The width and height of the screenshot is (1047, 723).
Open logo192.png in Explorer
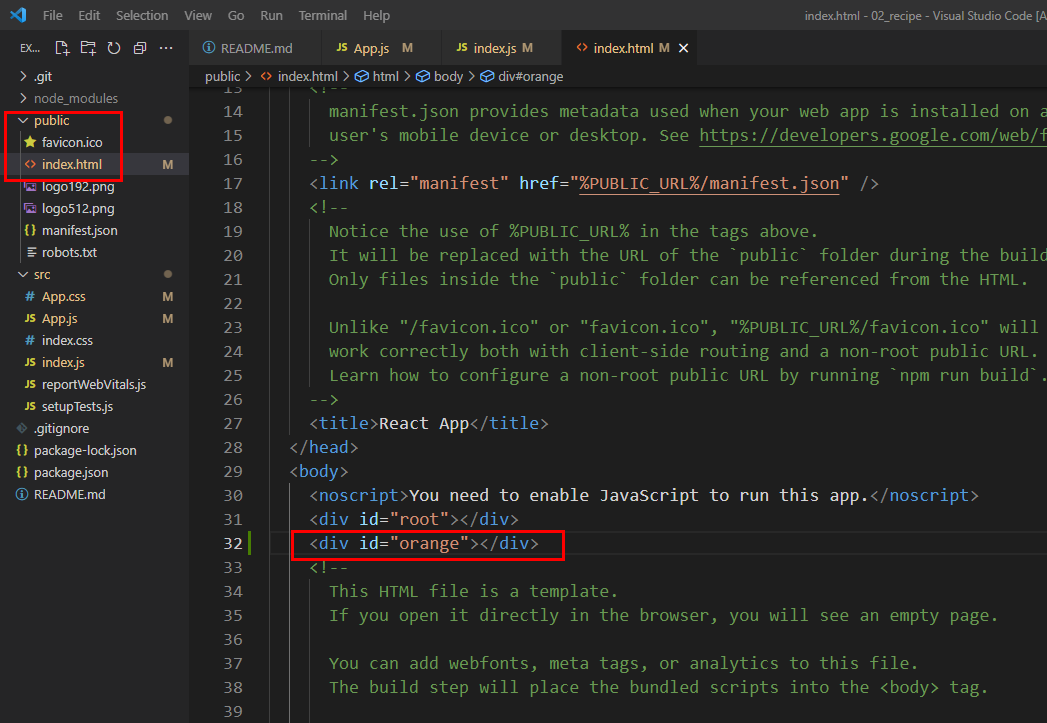click(x=94, y=186)
